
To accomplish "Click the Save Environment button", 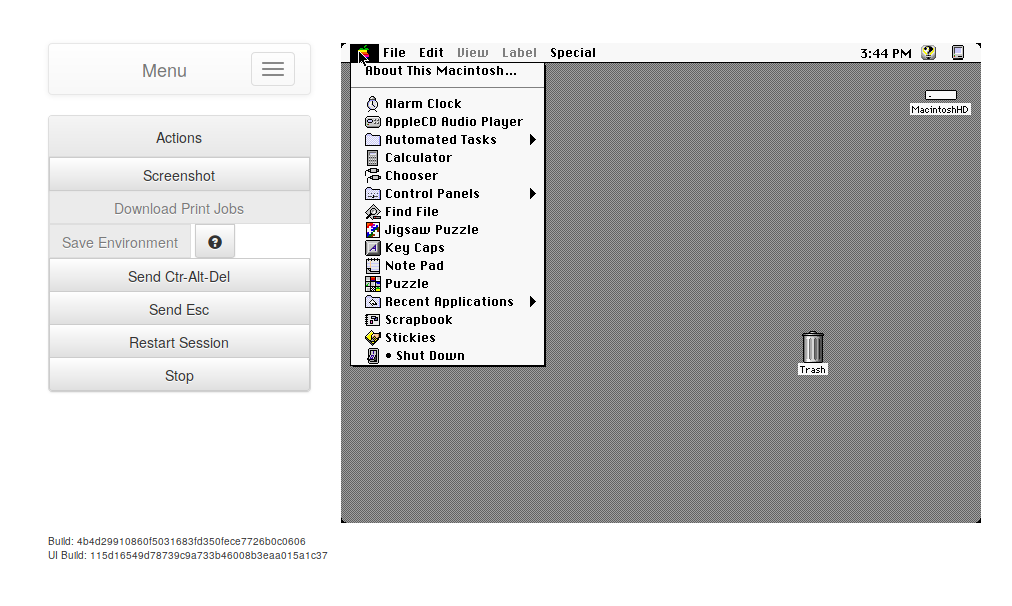I will click(x=120, y=243).
